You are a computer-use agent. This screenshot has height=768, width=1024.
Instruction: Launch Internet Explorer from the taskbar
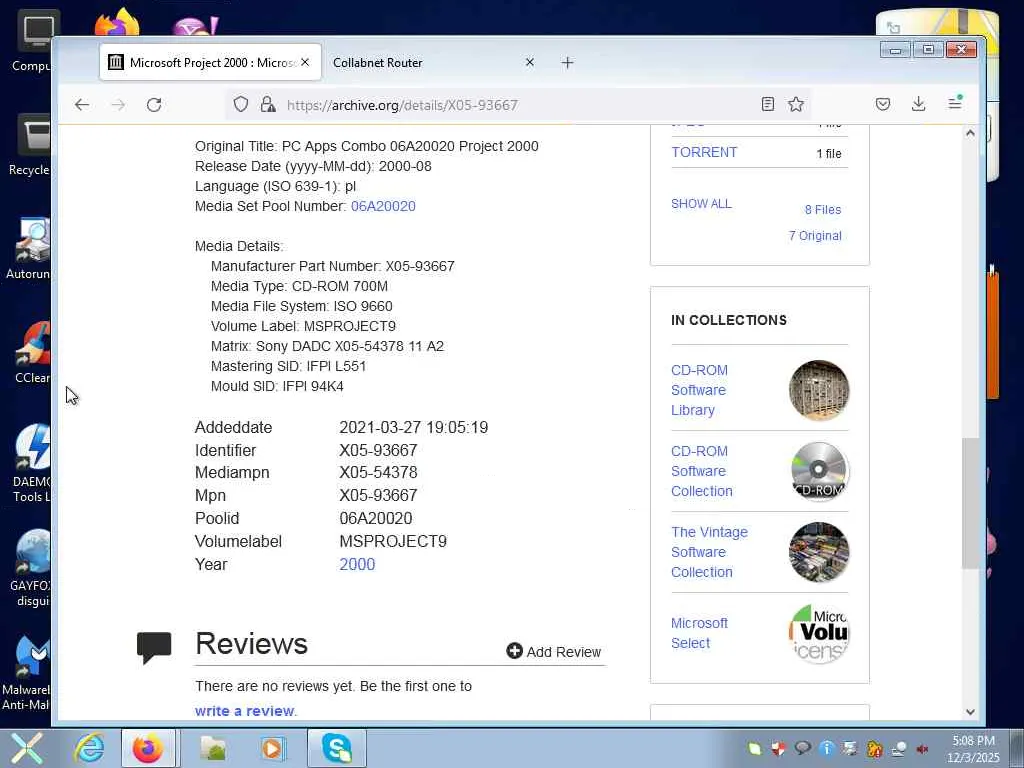tap(88, 748)
